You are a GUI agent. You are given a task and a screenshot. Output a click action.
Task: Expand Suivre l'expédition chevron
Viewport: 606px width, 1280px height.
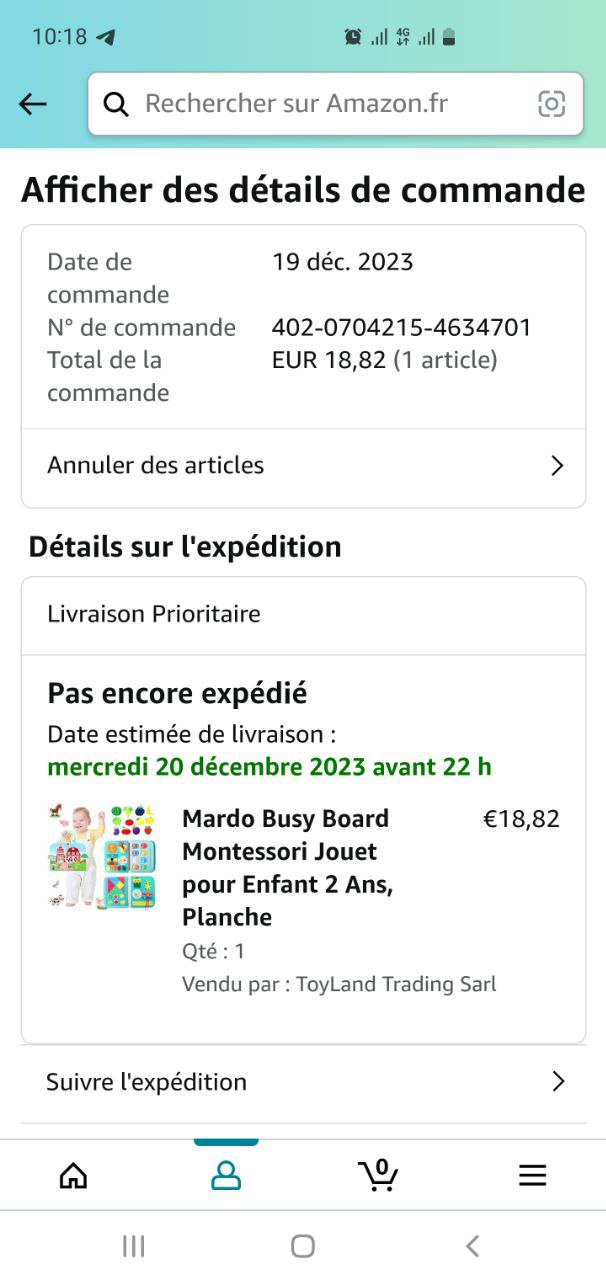[558, 1082]
